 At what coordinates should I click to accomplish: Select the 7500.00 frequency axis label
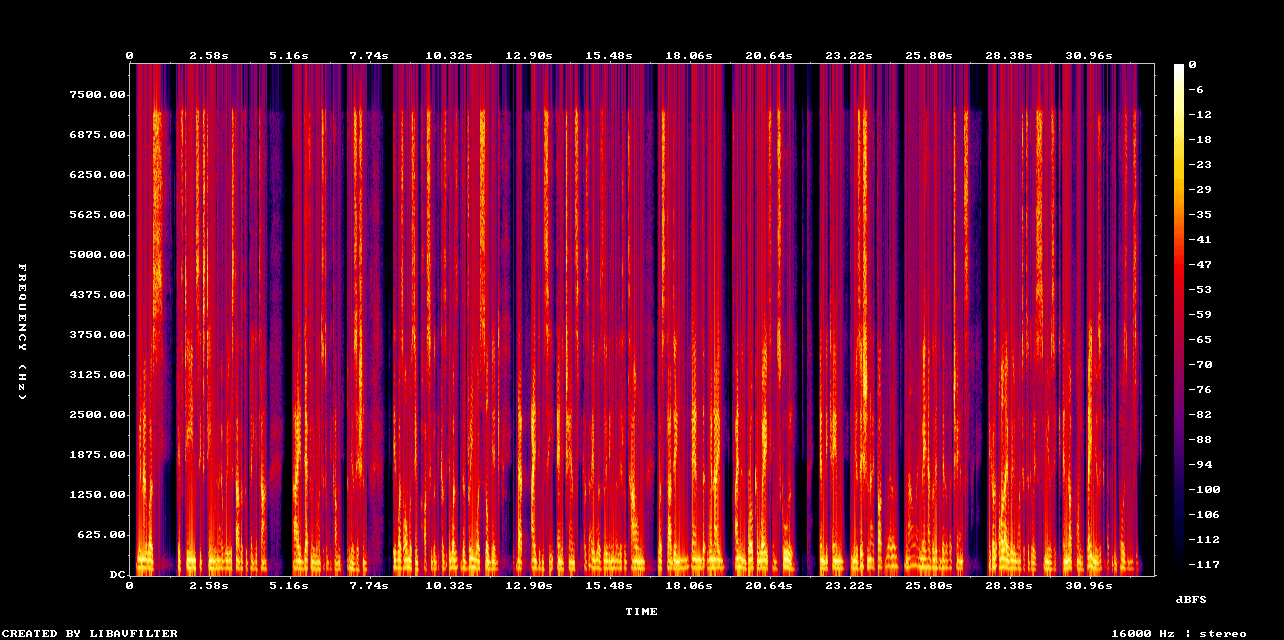pyautogui.click(x=96, y=94)
